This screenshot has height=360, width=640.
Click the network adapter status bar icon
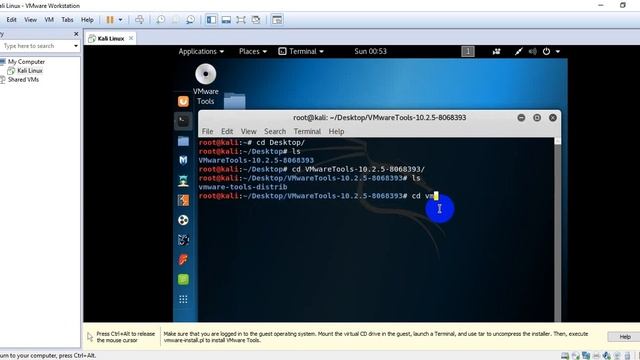586,356
